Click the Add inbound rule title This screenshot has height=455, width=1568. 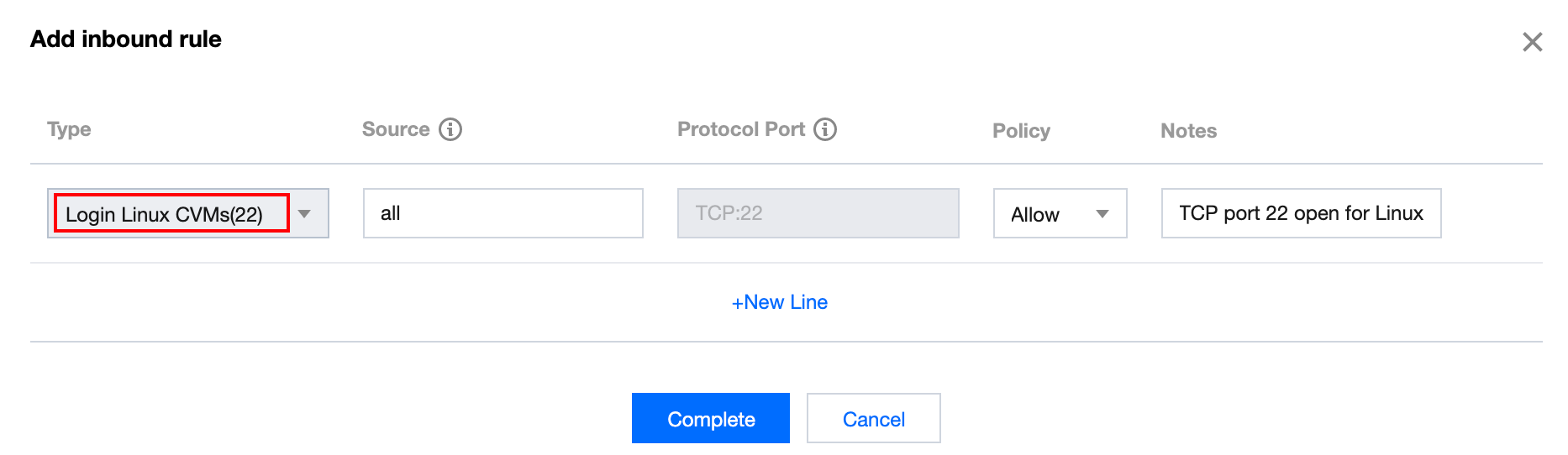(x=126, y=39)
